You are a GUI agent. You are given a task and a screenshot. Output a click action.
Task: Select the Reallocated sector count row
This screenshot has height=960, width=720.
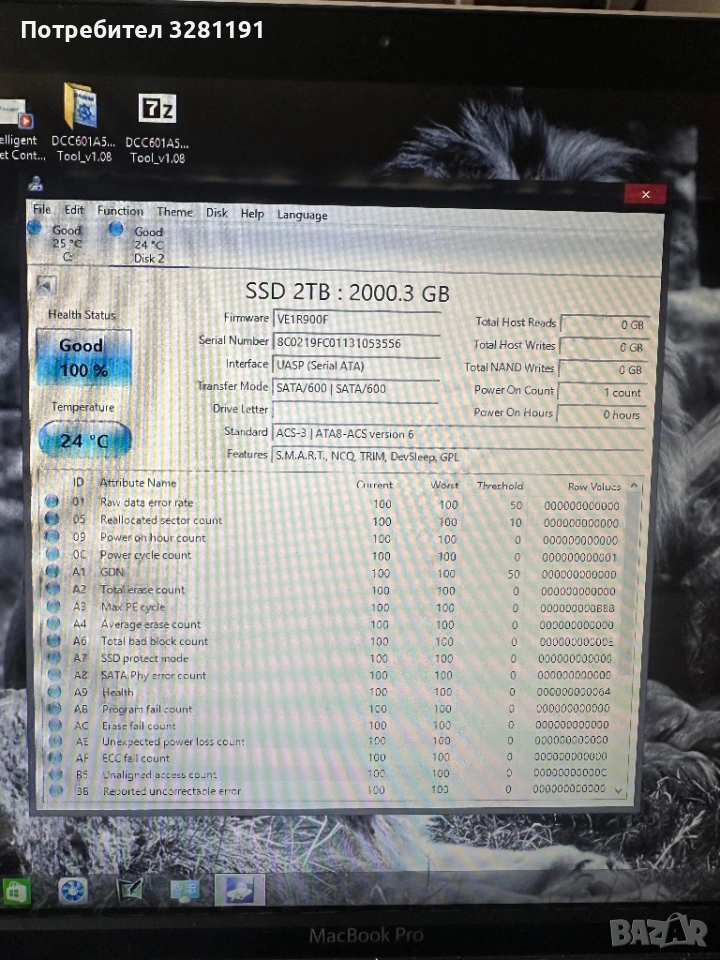(161, 520)
